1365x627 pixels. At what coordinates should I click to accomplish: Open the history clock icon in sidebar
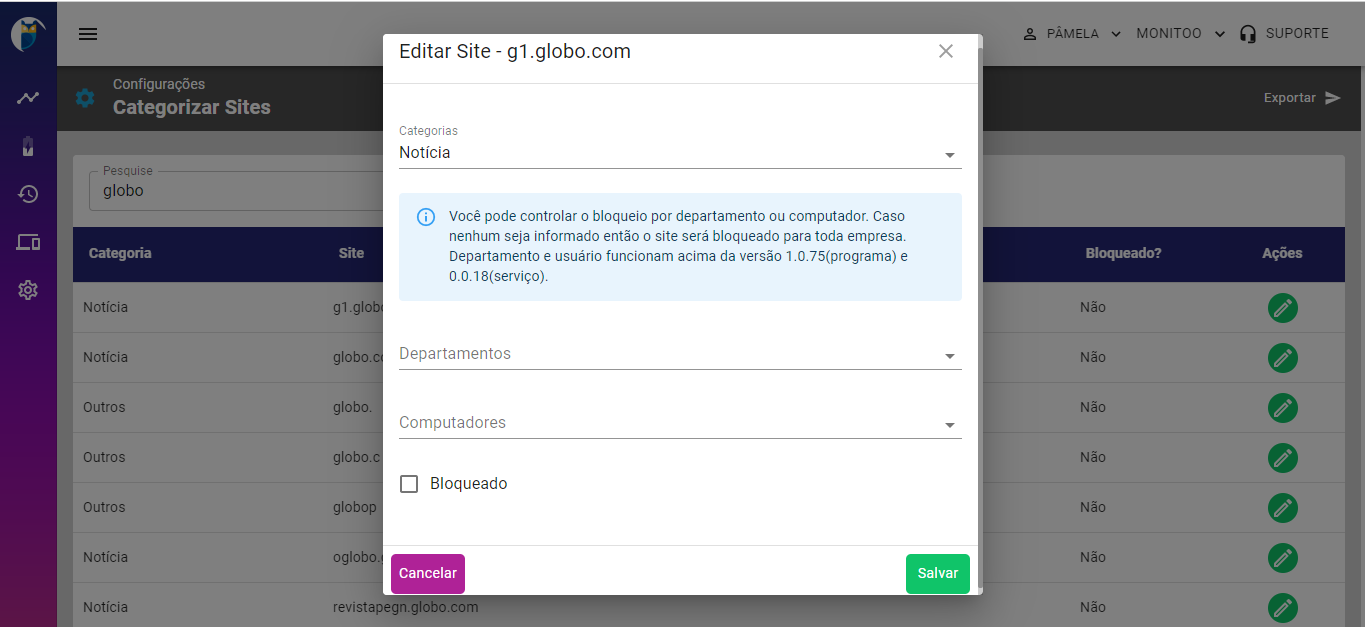tap(27, 194)
